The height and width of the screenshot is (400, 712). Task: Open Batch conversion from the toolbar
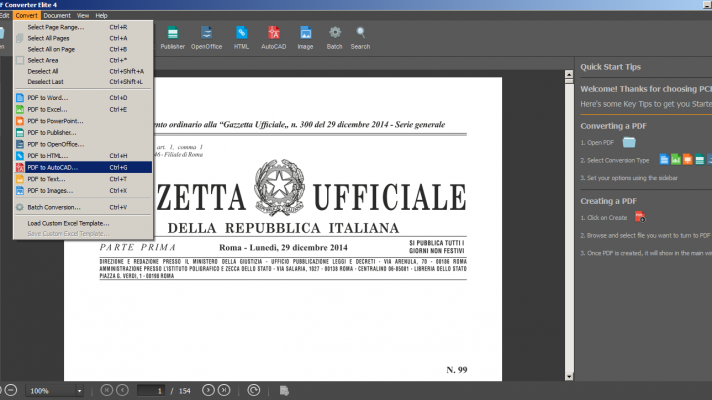pyautogui.click(x=334, y=37)
